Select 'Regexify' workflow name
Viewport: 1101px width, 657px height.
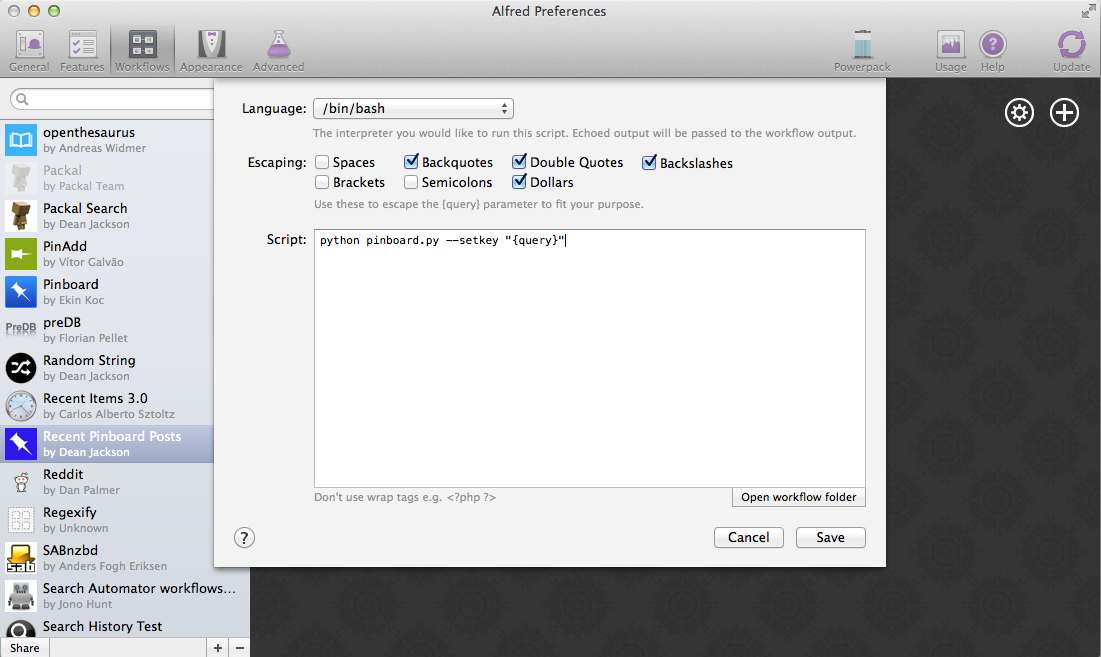click(70, 512)
